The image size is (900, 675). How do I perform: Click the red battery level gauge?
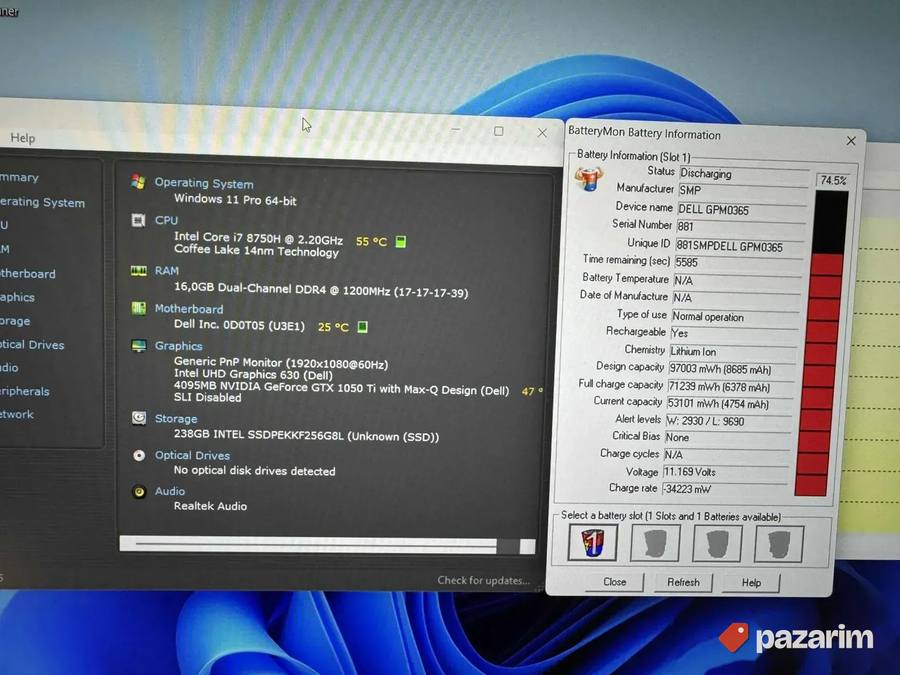(x=822, y=343)
